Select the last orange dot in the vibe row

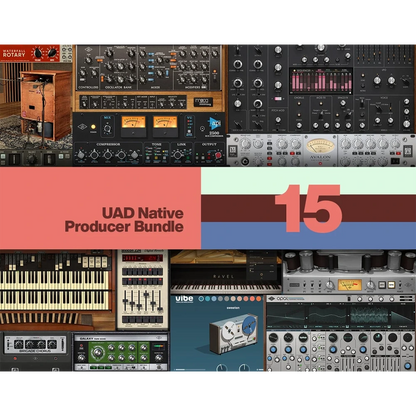point(258,299)
